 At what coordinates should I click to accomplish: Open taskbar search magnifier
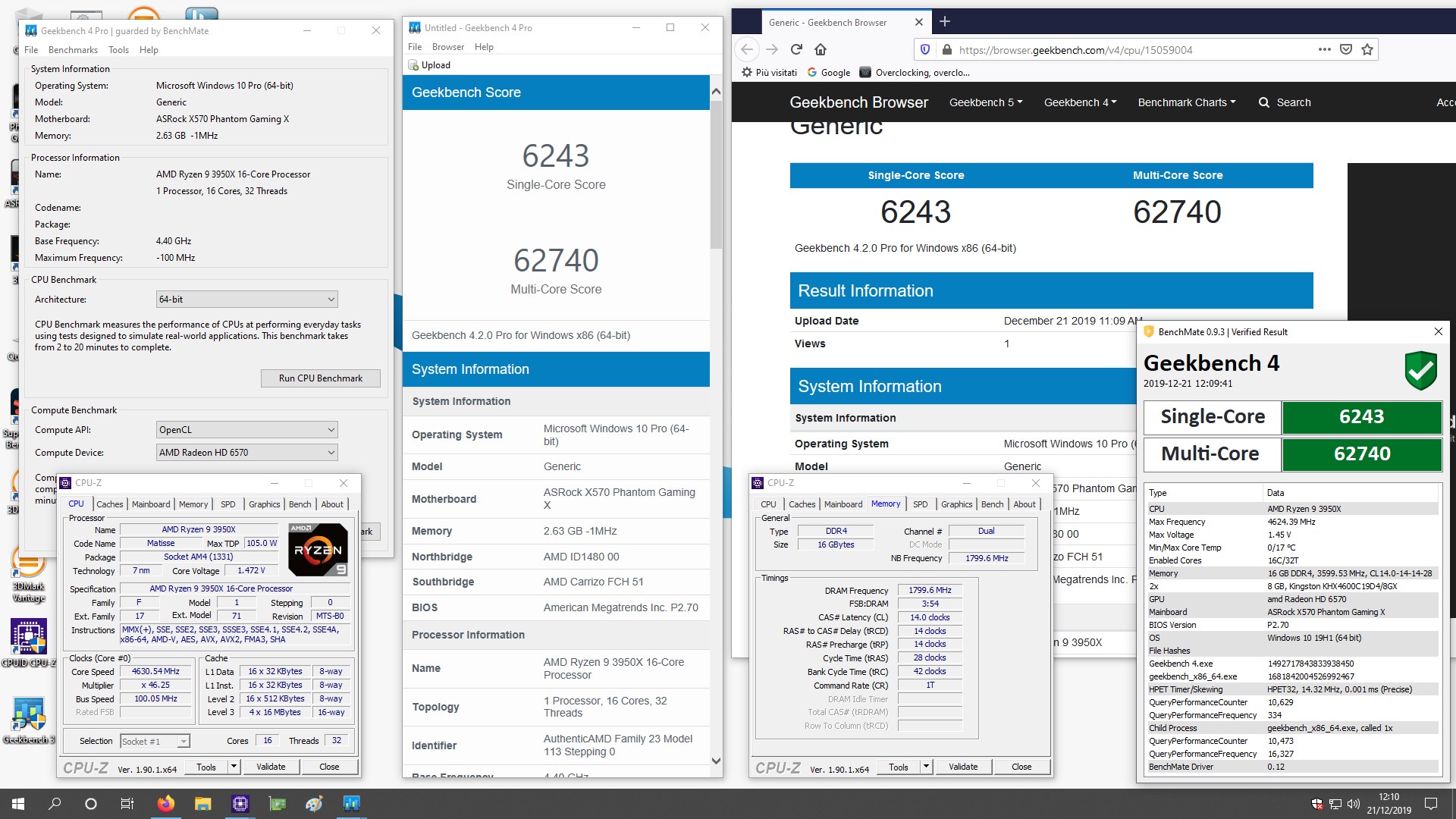55,804
